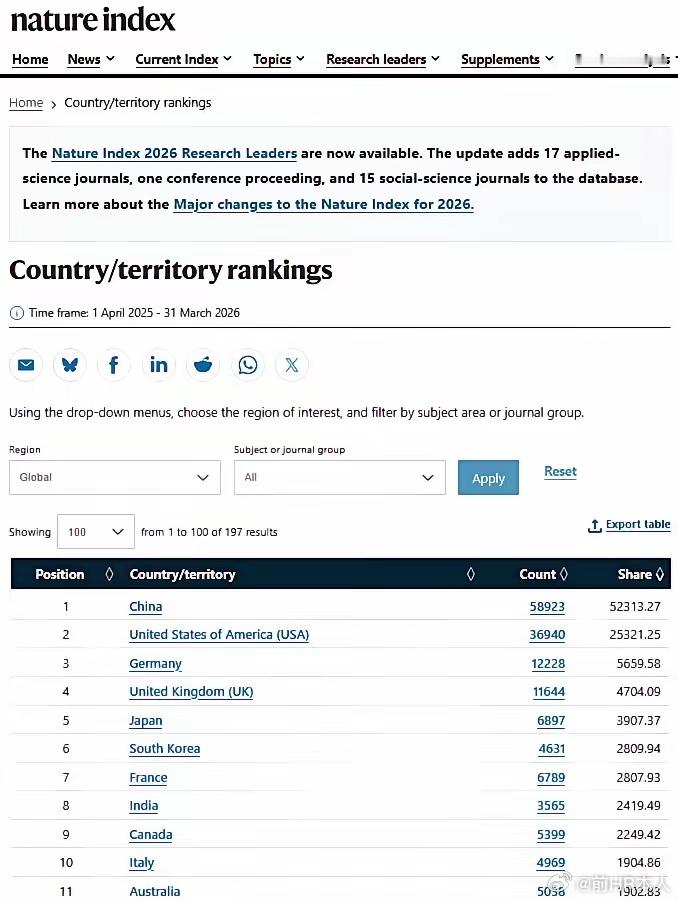Share via WhatsApp icon

tap(247, 364)
